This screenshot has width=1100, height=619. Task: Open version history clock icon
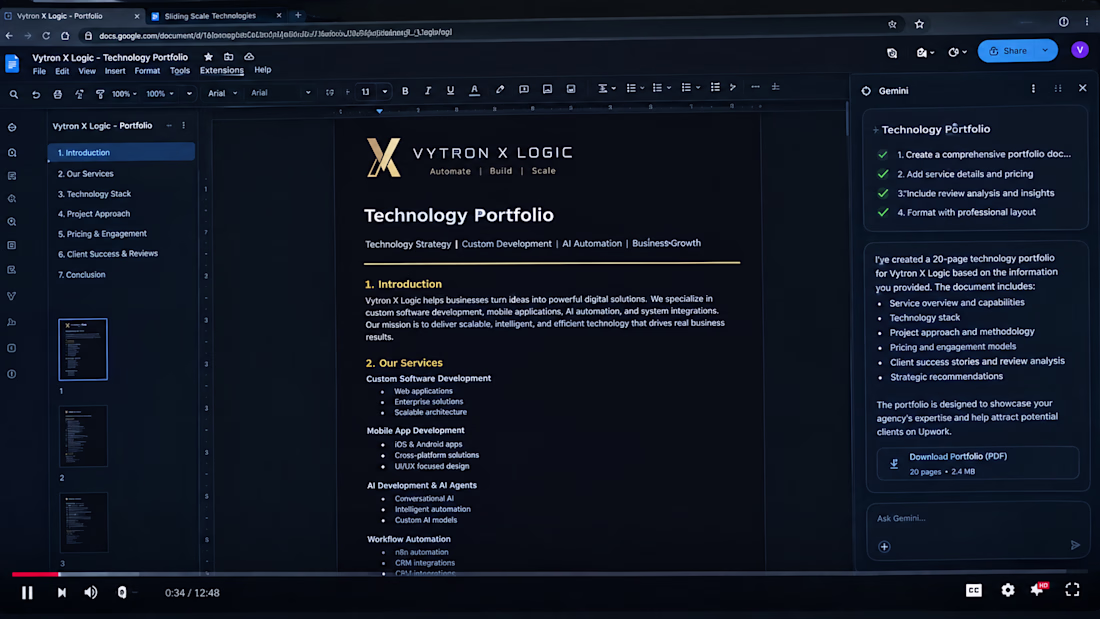tap(892, 53)
